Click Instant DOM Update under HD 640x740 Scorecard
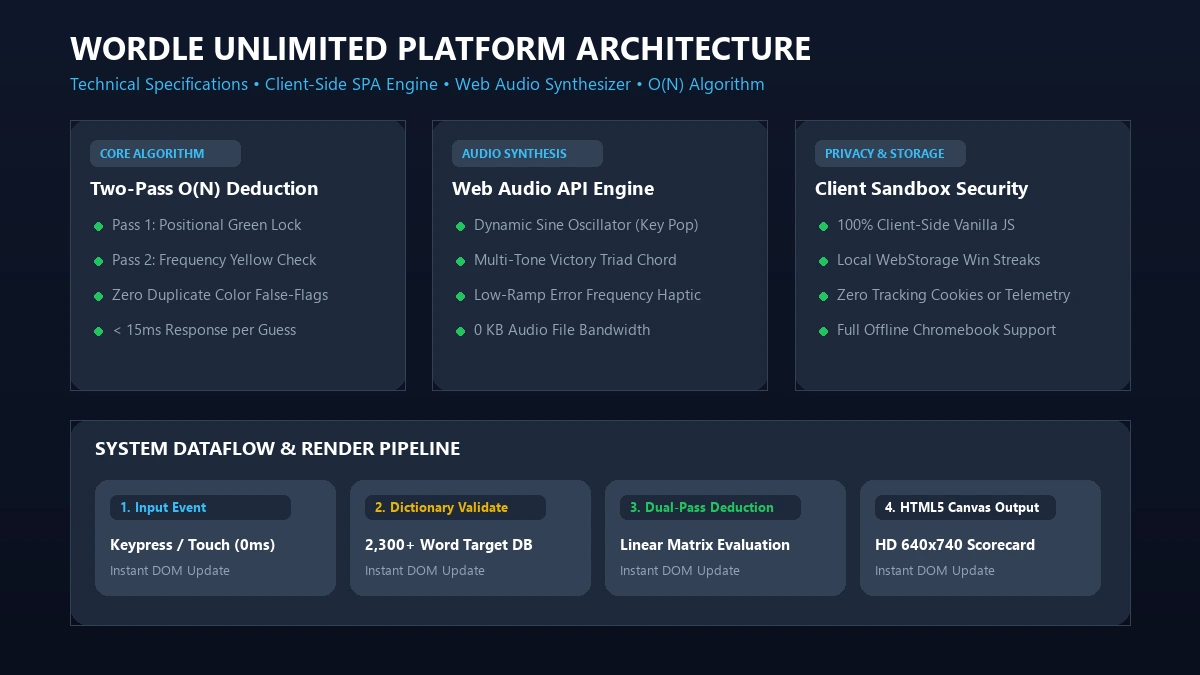 click(x=935, y=571)
